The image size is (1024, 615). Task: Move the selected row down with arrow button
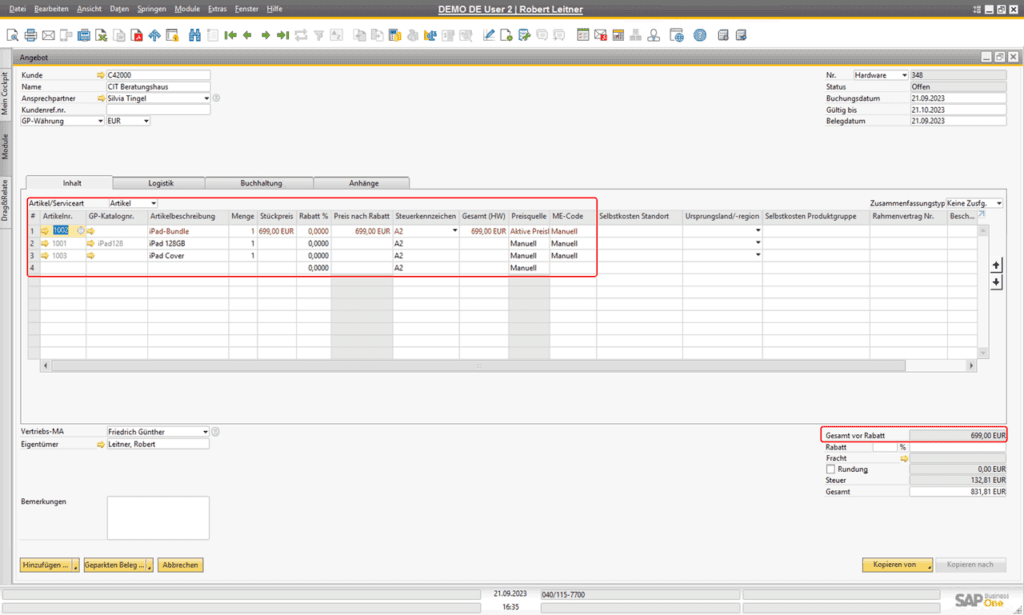click(996, 282)
